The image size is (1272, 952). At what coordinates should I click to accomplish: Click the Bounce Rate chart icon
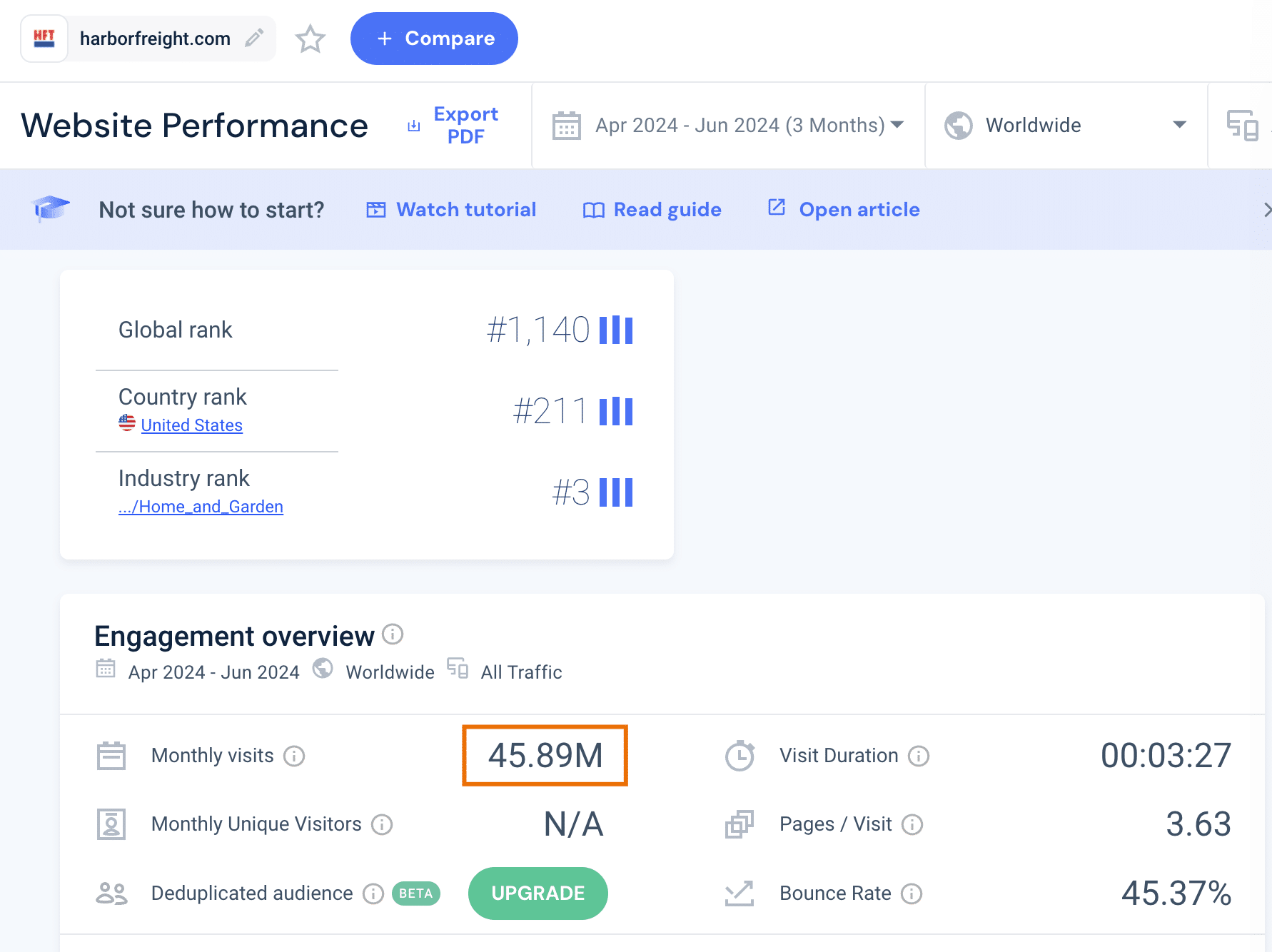click(x=740, y=893)
